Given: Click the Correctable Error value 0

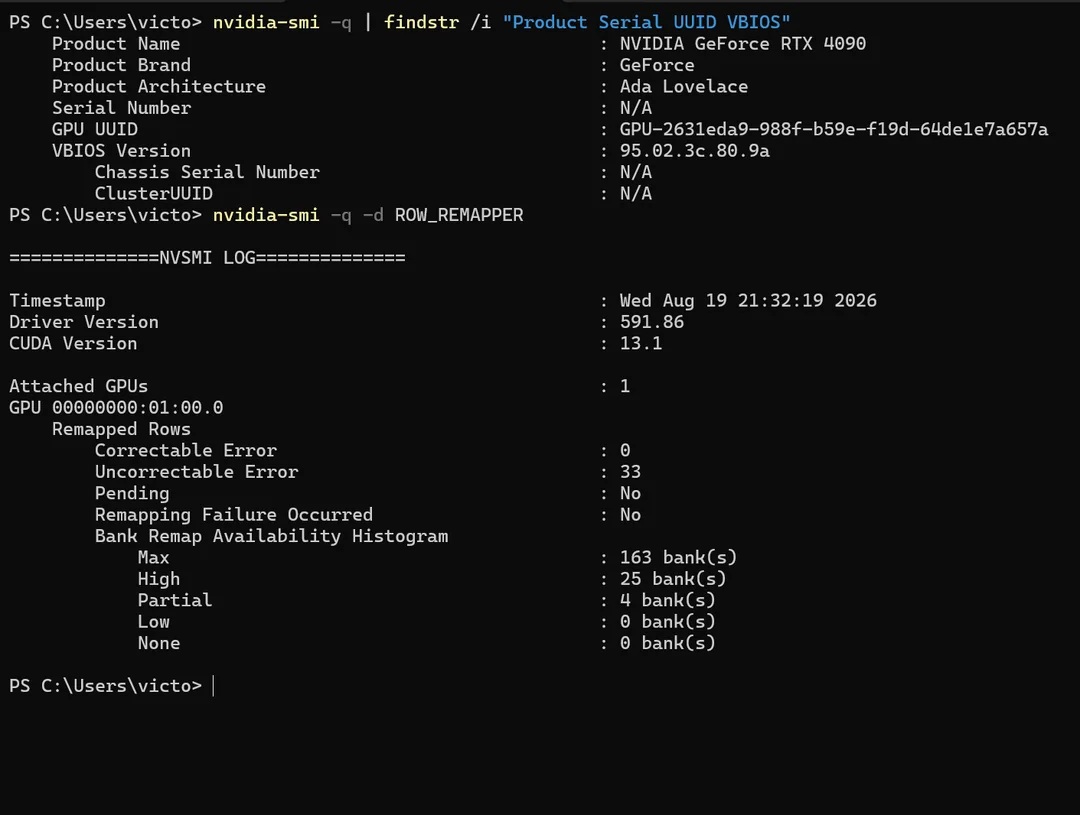Looking at the screenshot, I should (x=625, y=451).
